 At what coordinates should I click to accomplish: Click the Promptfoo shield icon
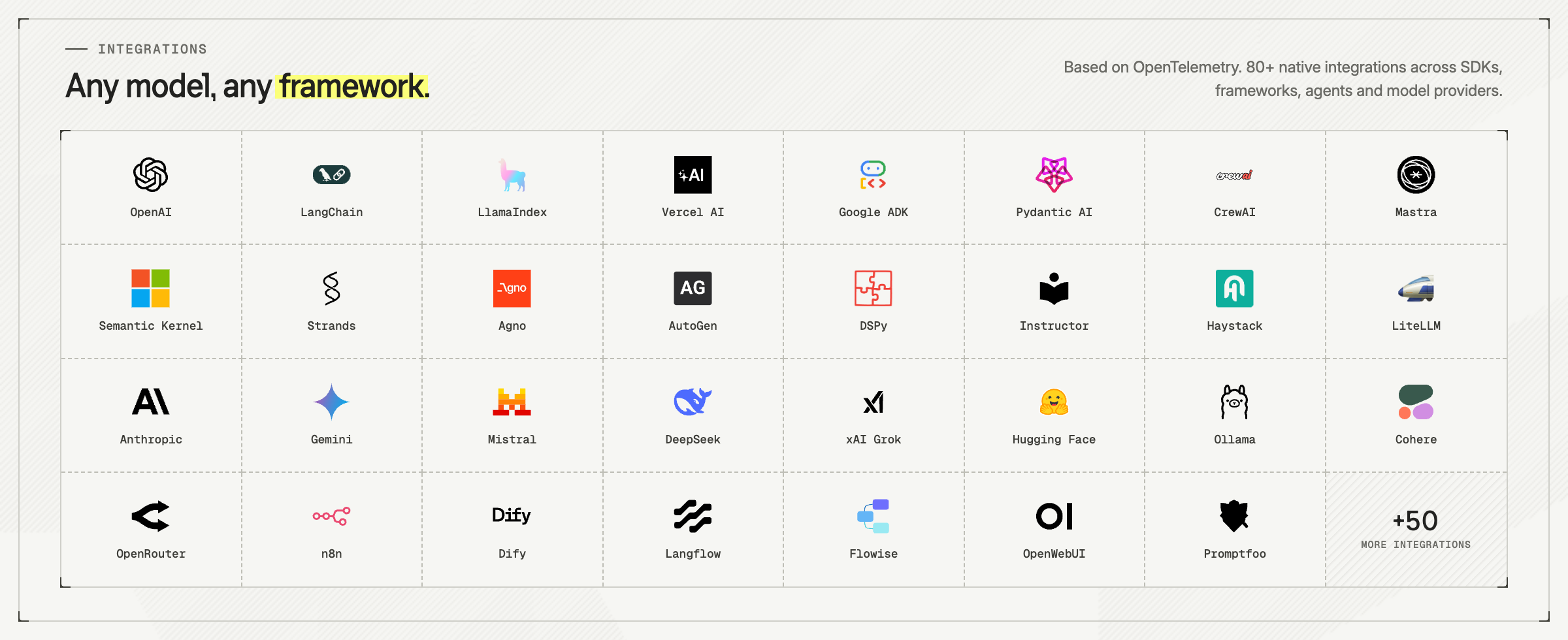click(x=1234, y=516)
